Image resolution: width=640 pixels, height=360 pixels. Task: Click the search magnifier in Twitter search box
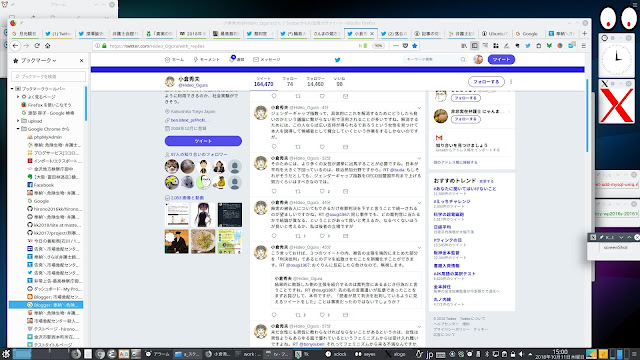(x=463, y=60)
